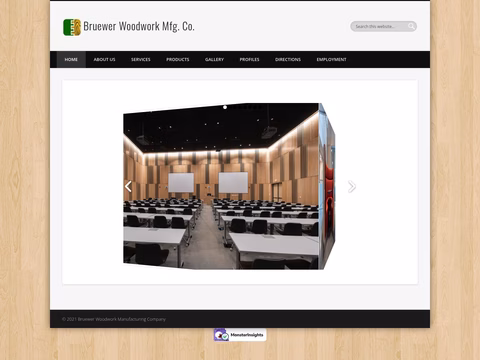Open the Profiles menu item
480x360 pixels.
pyautogui.click(x=249, y=59)
